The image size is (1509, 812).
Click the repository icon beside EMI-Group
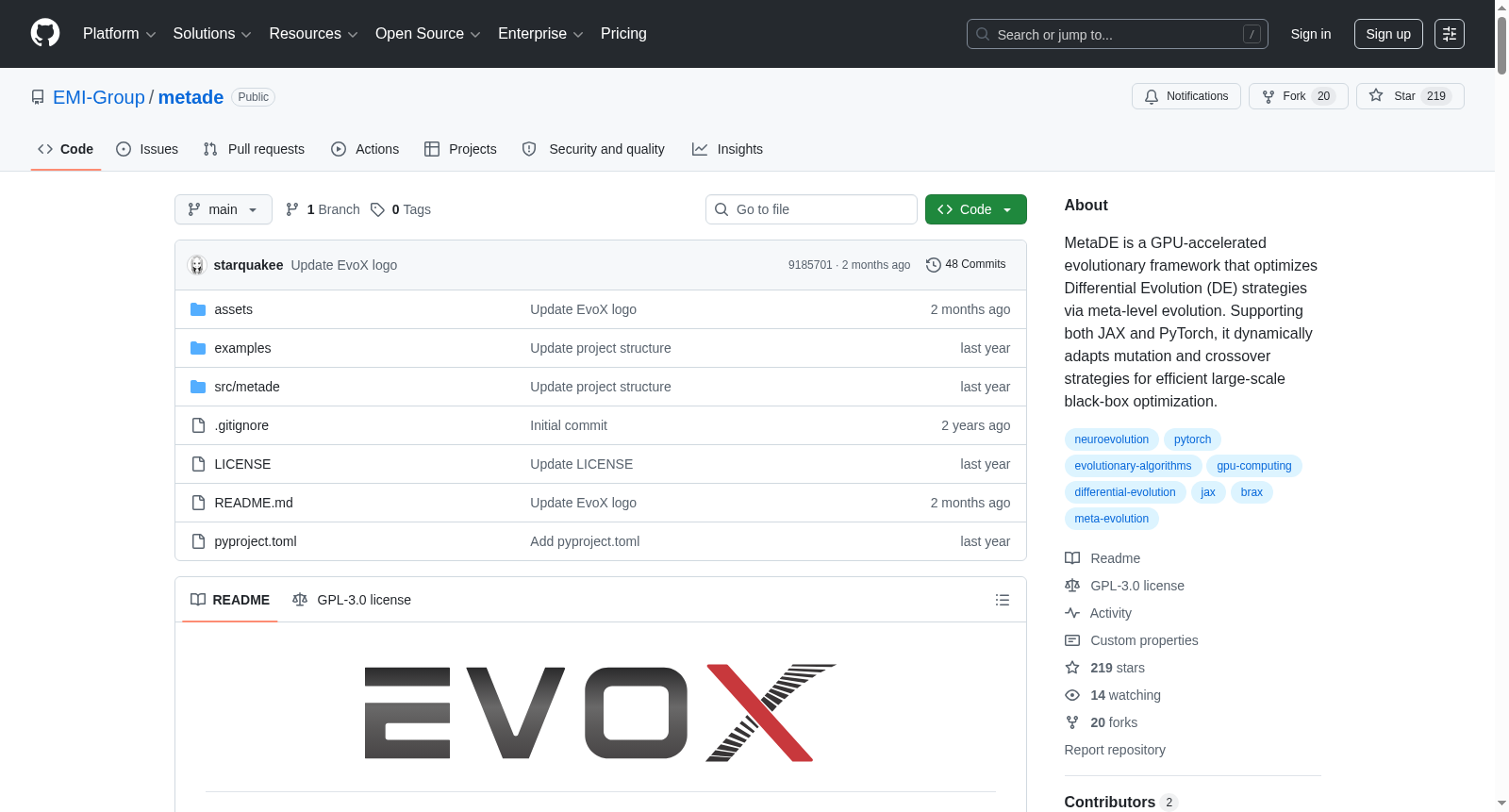(38, 97)
